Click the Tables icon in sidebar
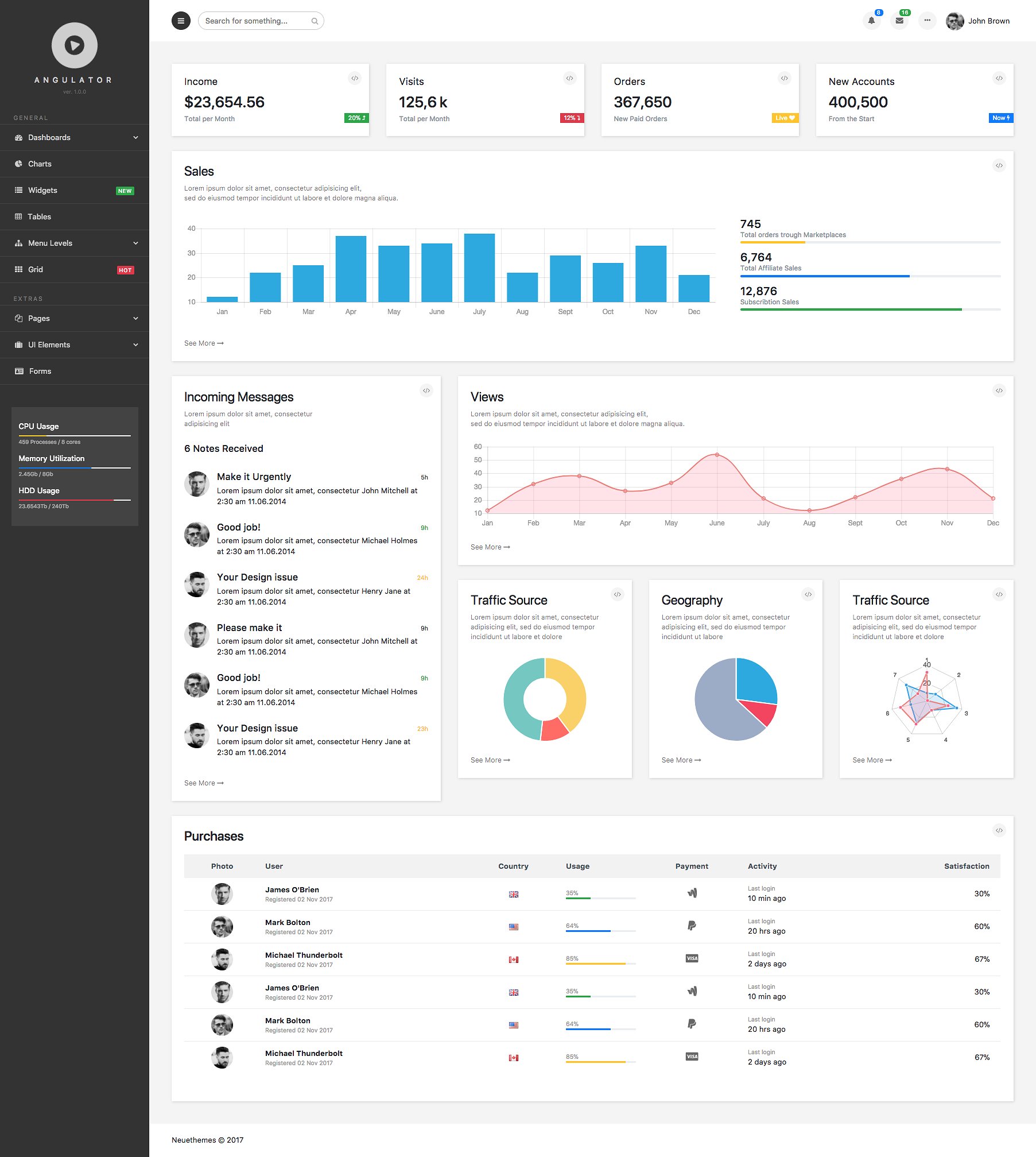Image resolution: width=1036 pixels, height=1157 pixels. [x=18, y=216]
